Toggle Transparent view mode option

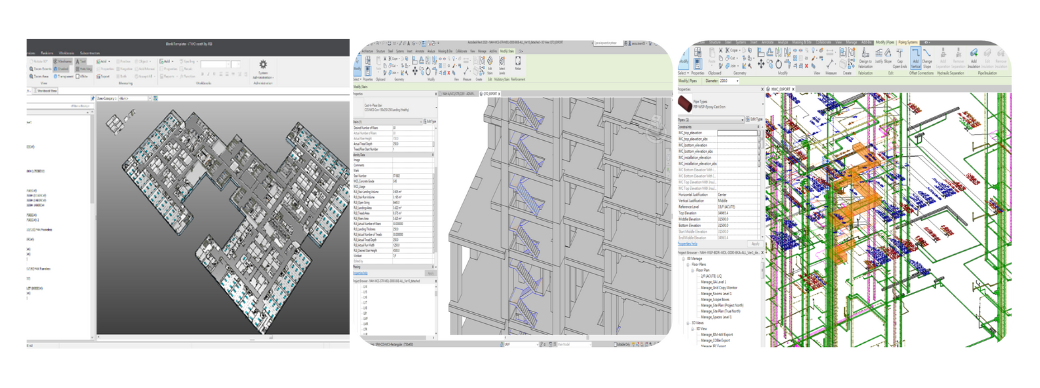pos(64,76)
